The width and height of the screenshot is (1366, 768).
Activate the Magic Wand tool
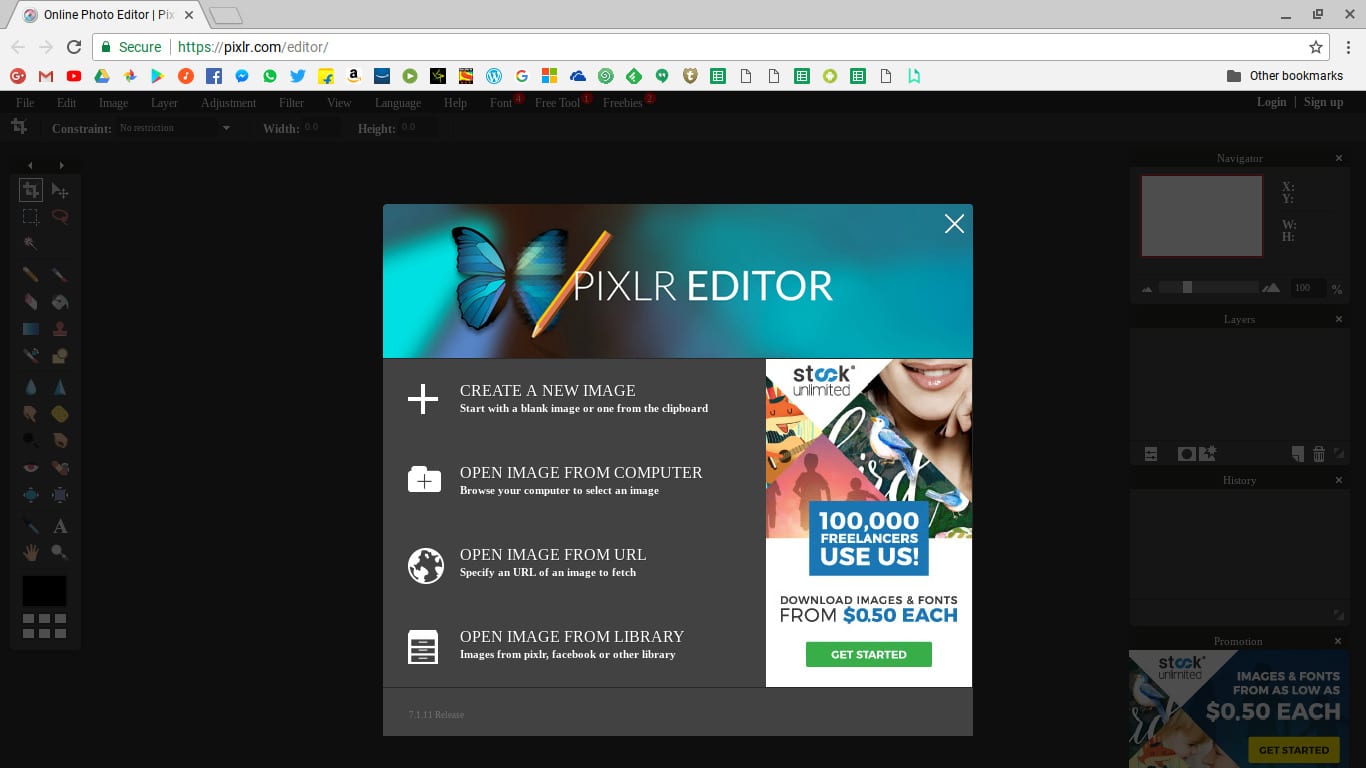[x=31, y=242]
